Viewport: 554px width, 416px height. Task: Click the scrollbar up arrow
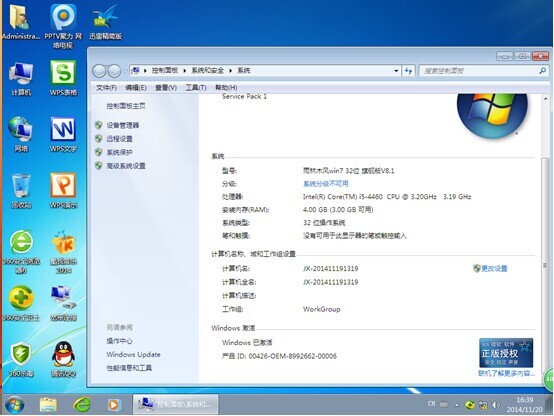coord(545,99)
